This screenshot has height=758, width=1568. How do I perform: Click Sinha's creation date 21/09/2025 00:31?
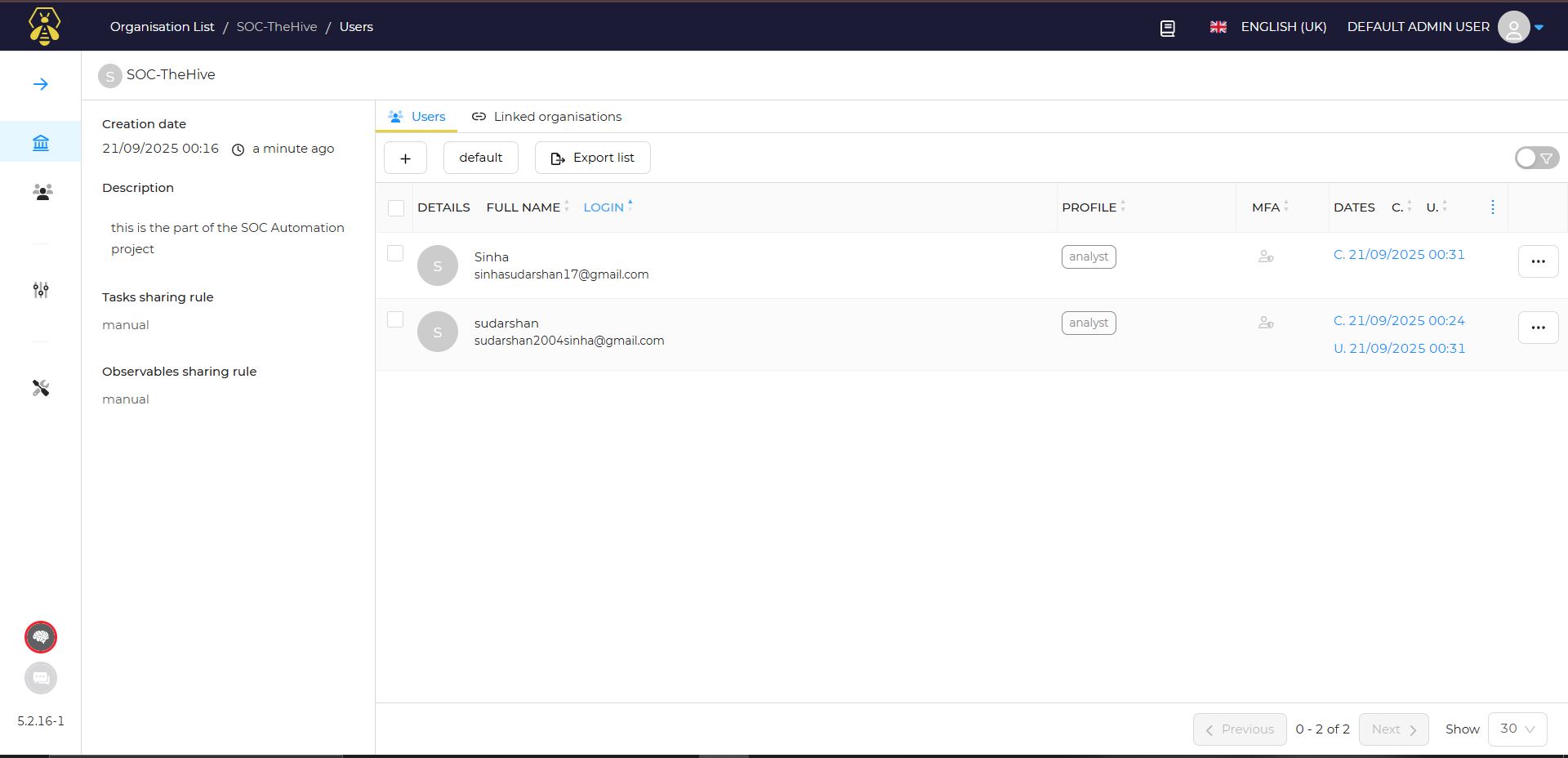coord(1399,255)
